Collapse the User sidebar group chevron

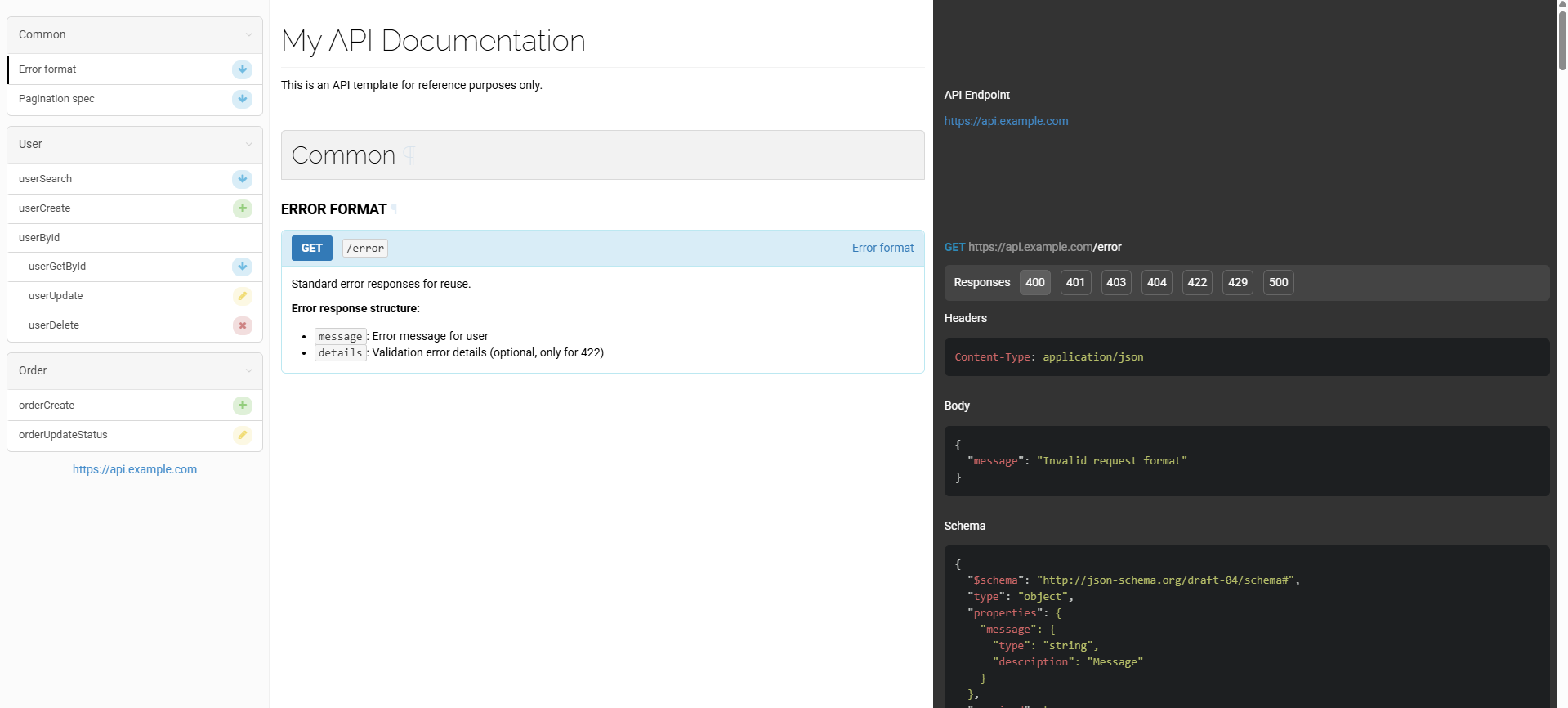pyautogui.click(x=248, y=145)
